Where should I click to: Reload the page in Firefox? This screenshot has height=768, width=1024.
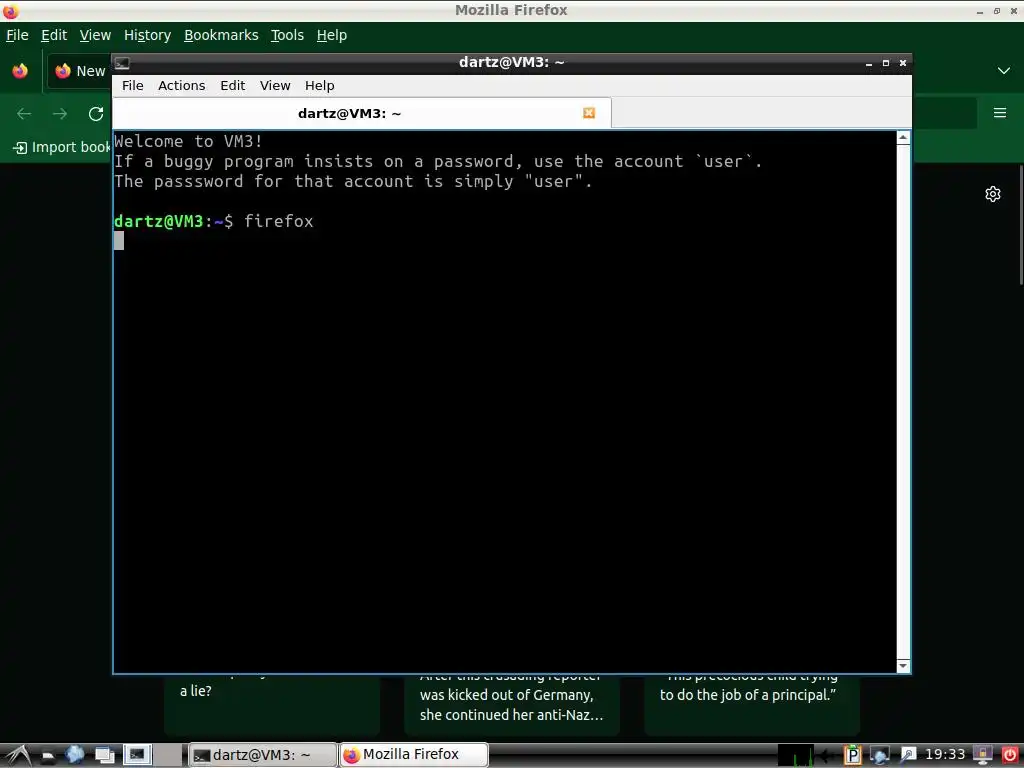[96, 114]
